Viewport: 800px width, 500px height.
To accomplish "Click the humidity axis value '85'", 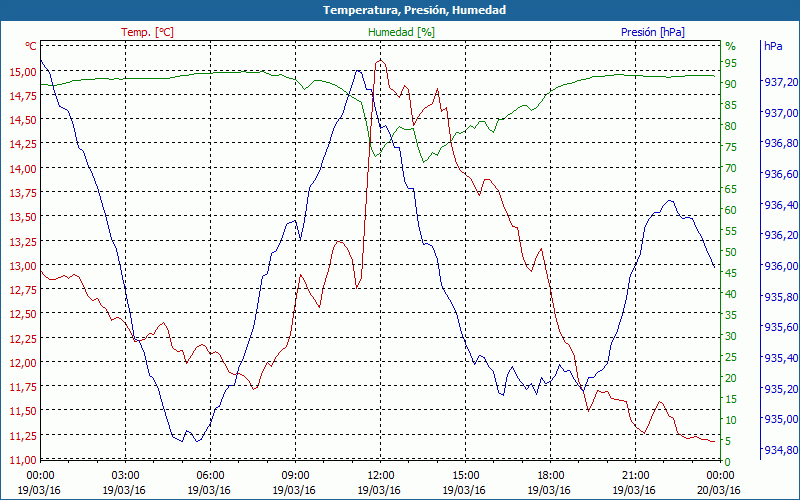I will (x=731, y=105).
